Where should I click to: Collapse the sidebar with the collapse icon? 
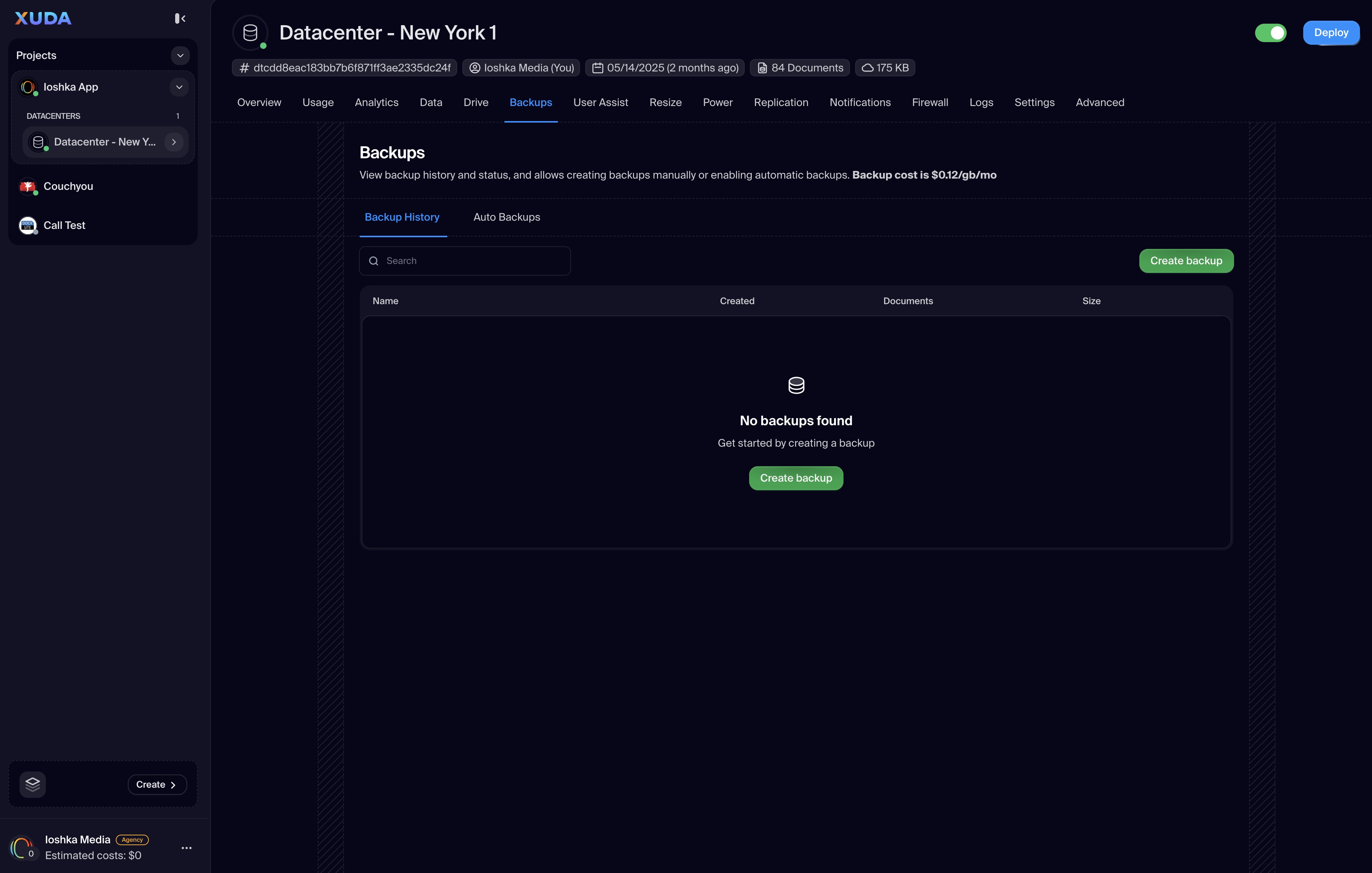(x=180, y=19)
